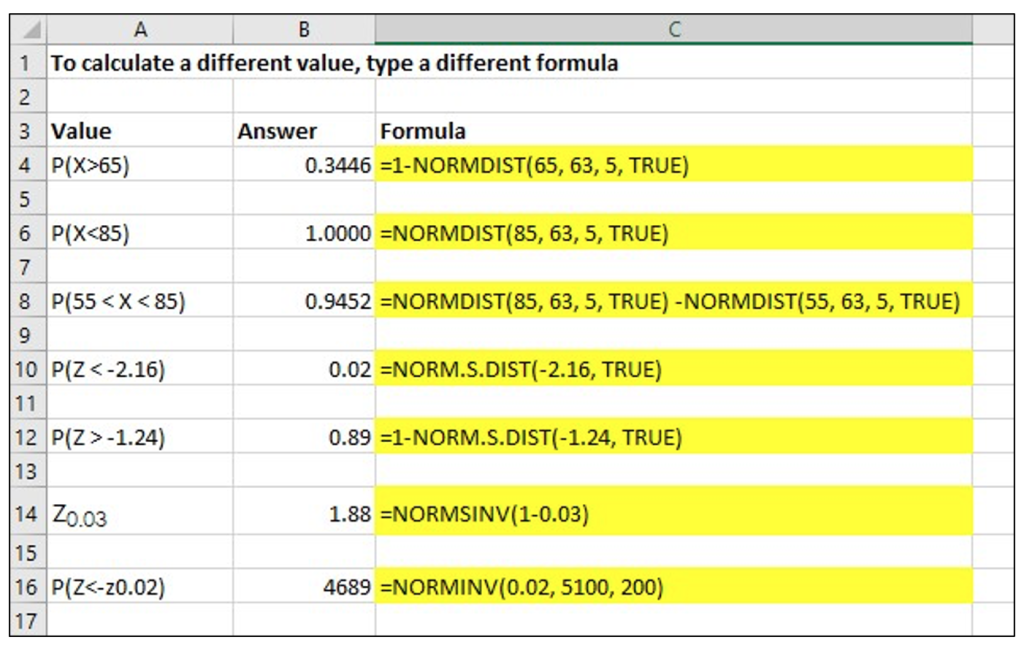Viewport: 1024px width, 648px height.
Task: Select the 'Value' header cell
Action: (x=140, y=131)
